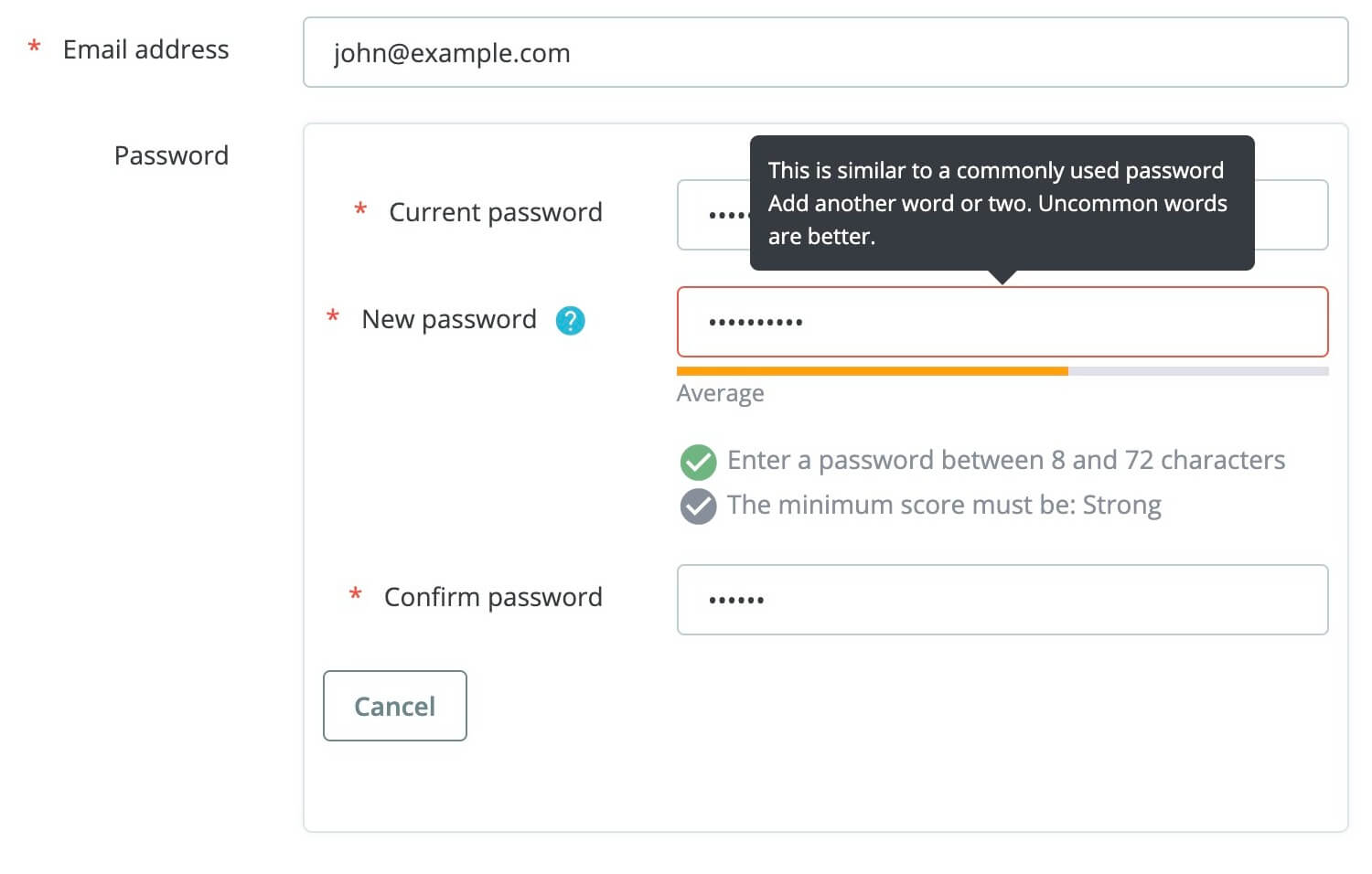Click the Cancel button

point(395,706)
